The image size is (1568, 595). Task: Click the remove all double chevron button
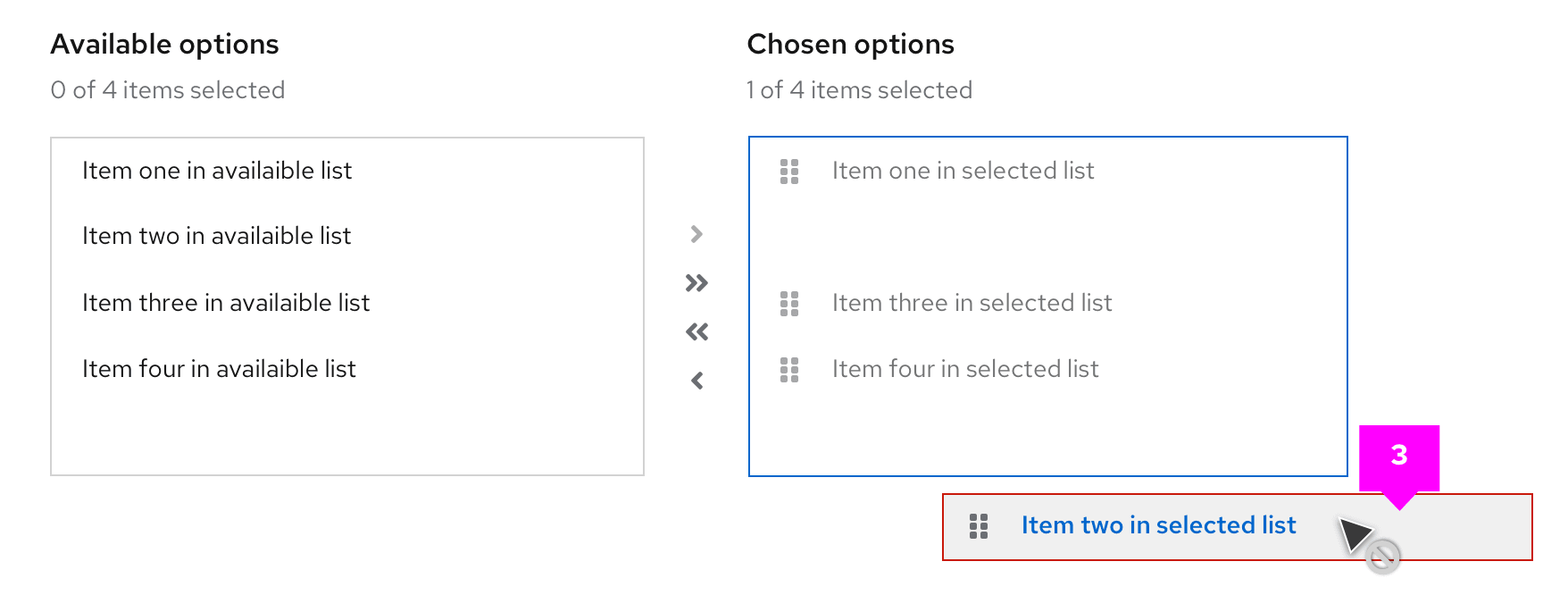click(696, 332)
